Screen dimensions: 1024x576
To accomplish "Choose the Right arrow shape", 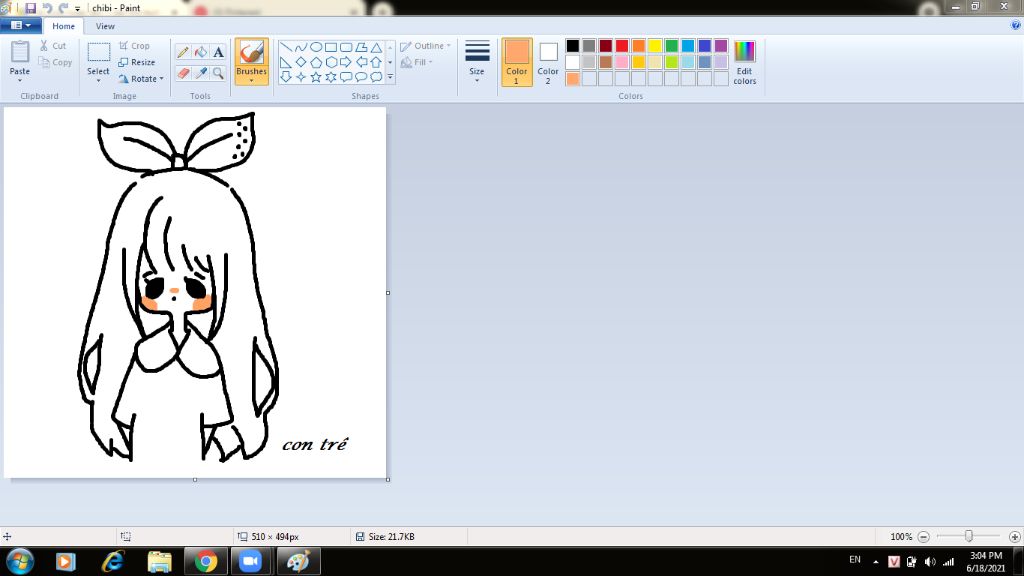I will pyautogui.click(x=345, y=62).
